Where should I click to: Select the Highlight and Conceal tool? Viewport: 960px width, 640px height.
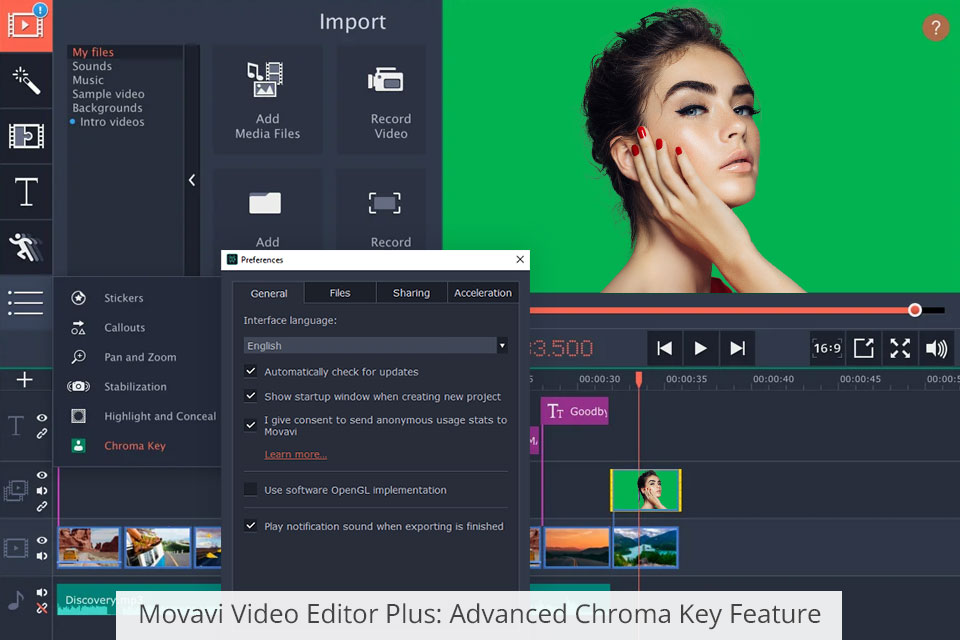coord(159,416)
